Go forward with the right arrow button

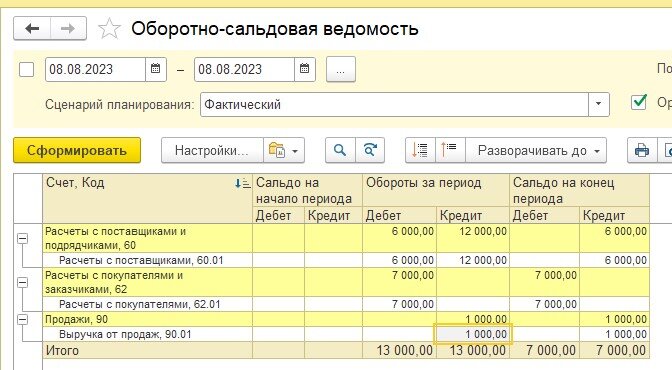click(x=68, y=29)
